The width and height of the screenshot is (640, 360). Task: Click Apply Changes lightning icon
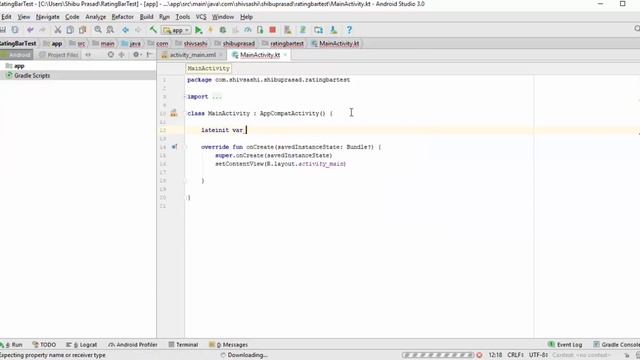tap(211, 30)
